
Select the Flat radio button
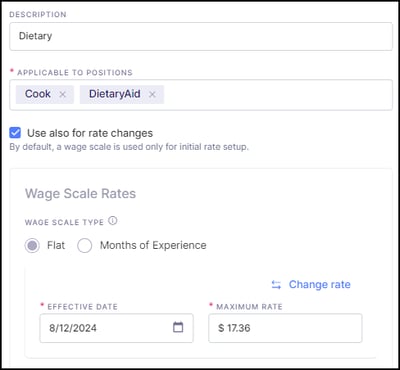pos(32,246)
